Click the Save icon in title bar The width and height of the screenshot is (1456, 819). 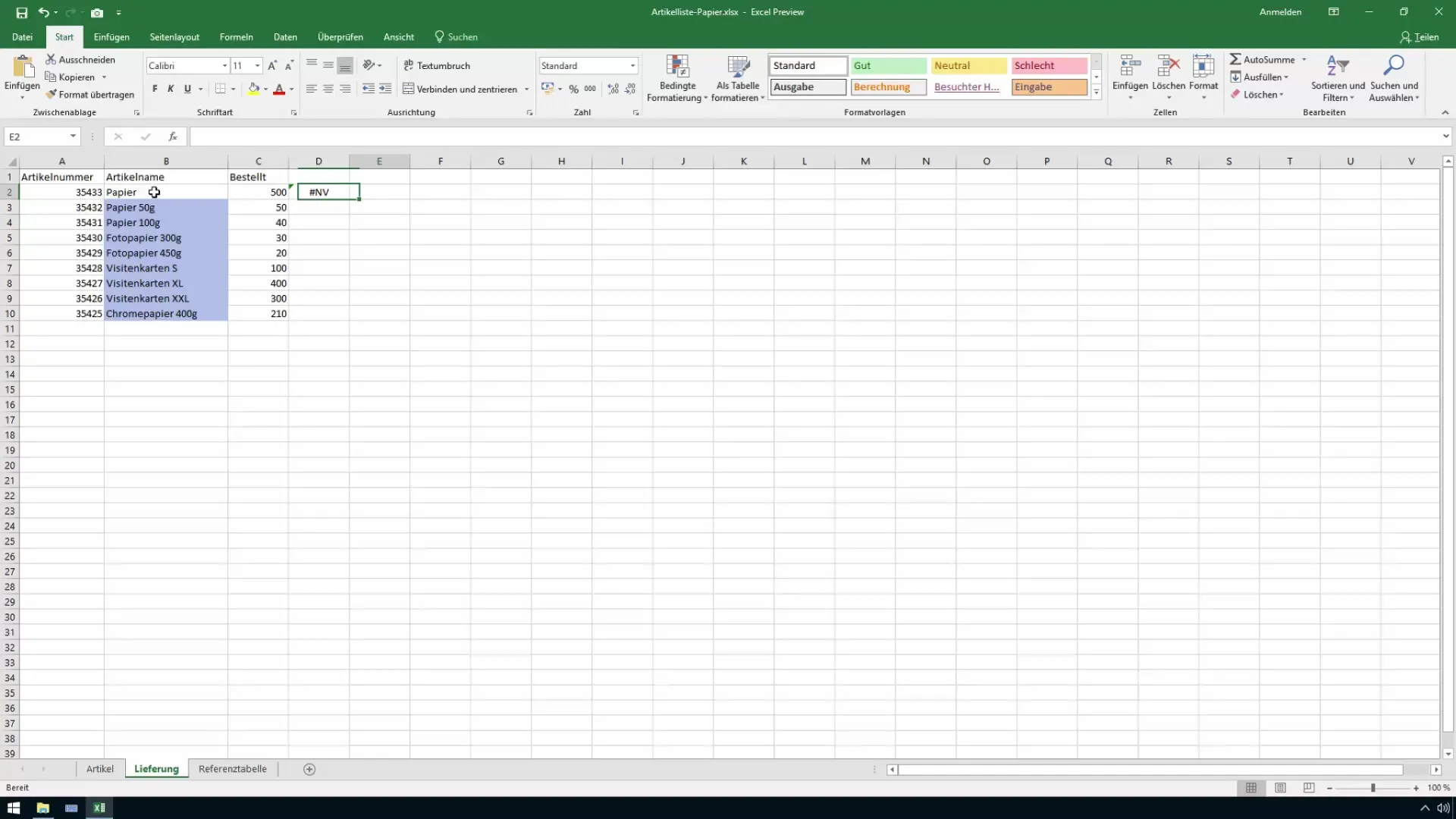point(21,13)
